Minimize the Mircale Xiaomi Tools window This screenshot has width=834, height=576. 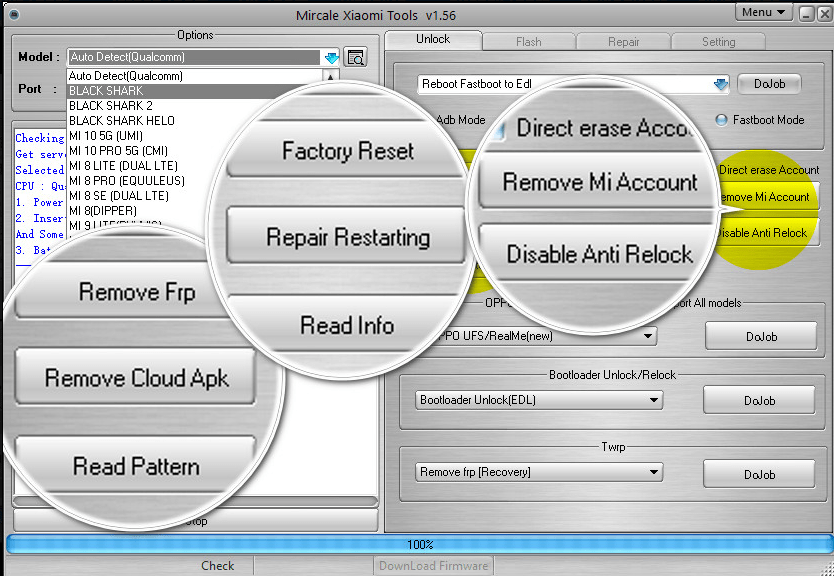coord(807,13)
